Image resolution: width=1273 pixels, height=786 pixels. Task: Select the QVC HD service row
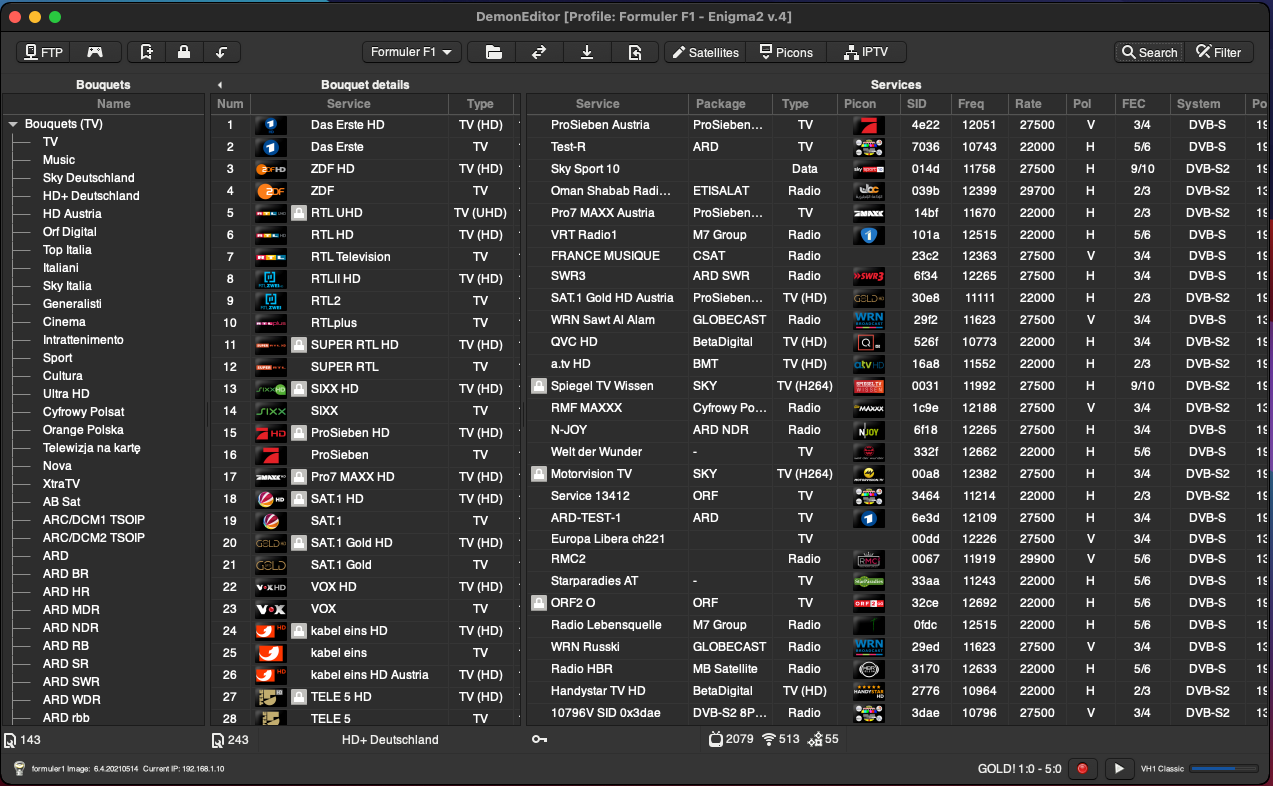[898, 342]
